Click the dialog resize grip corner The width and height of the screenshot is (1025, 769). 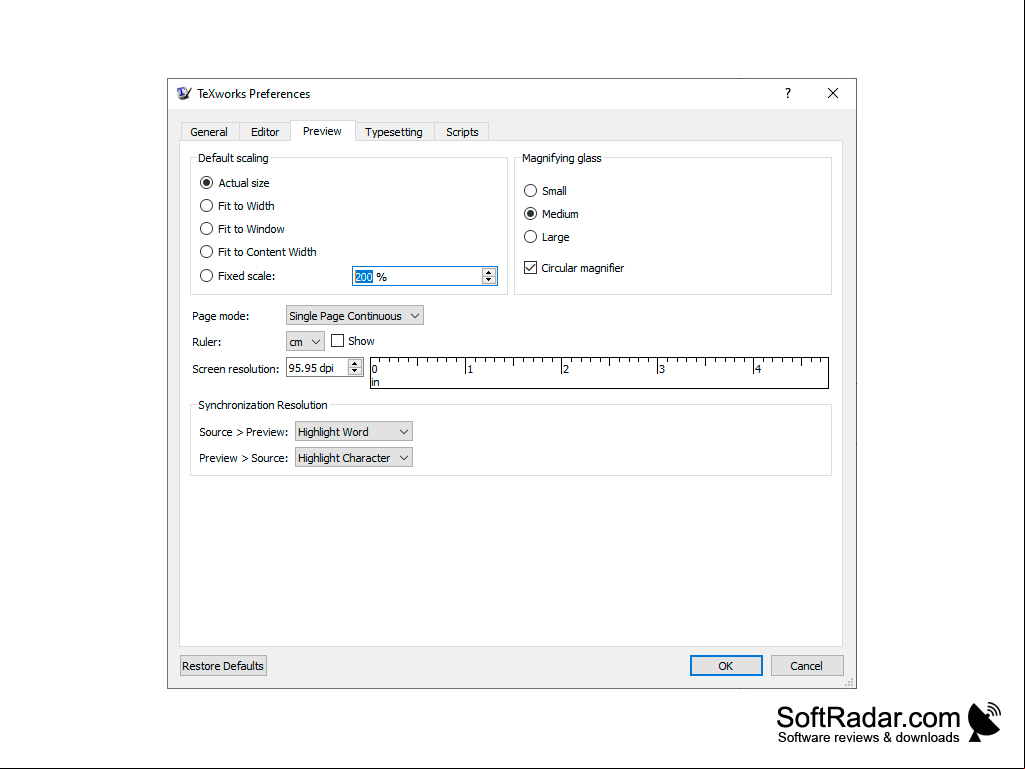[x=849, y=682]
